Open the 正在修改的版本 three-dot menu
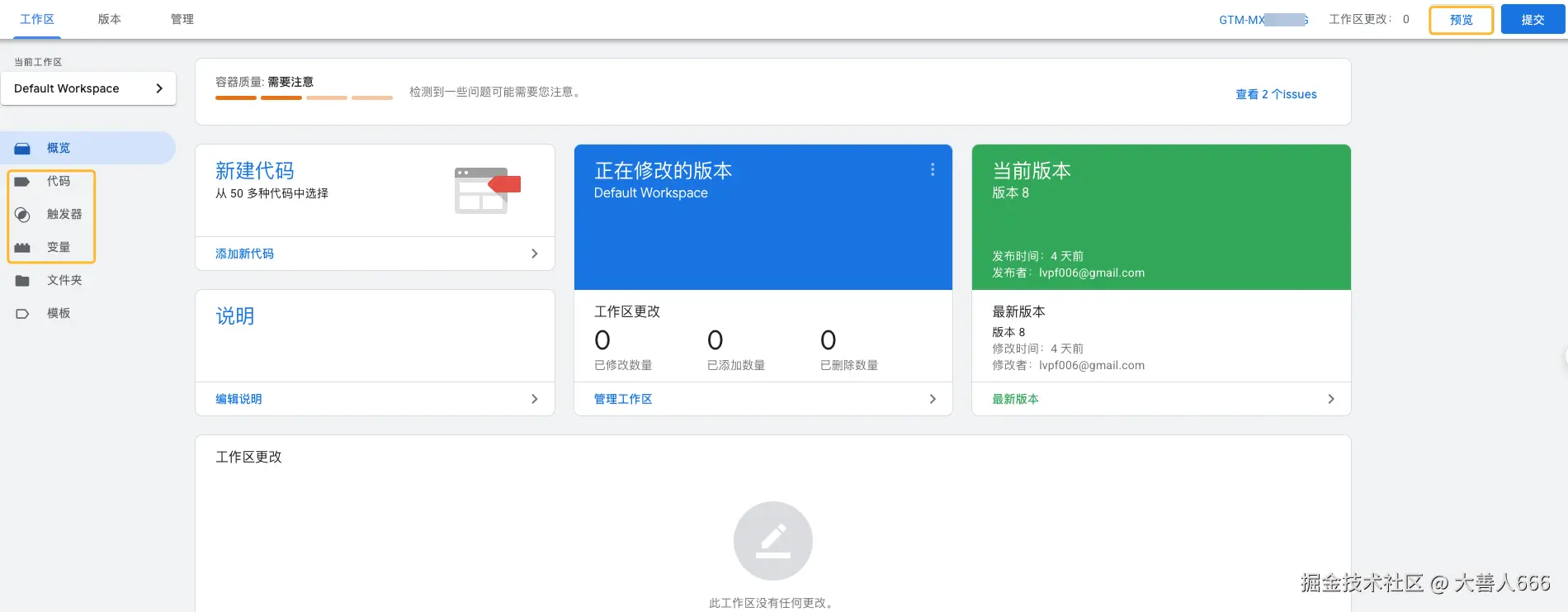1568x612 pixels. [933, 169]
